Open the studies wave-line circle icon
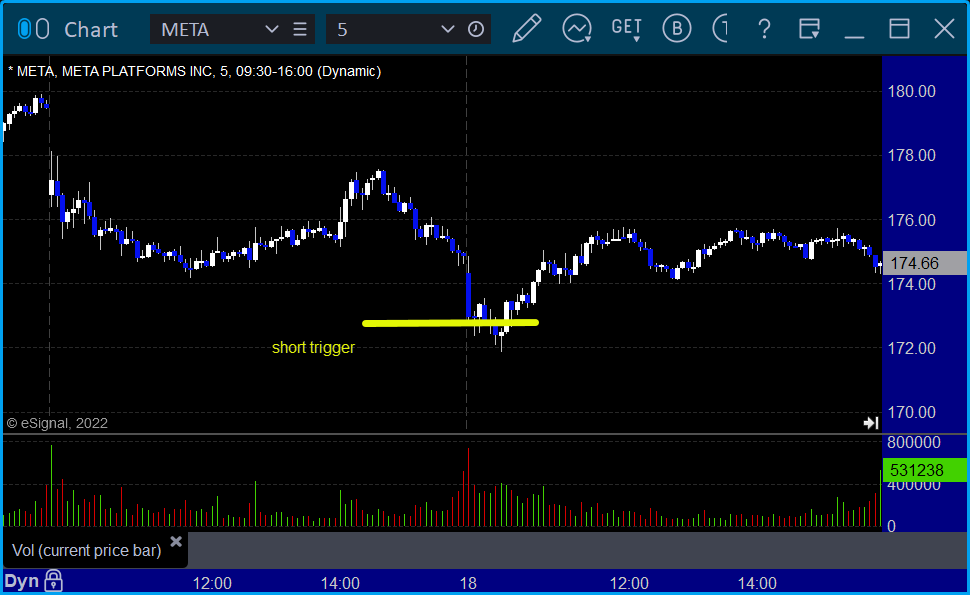 tap(577, 28)
